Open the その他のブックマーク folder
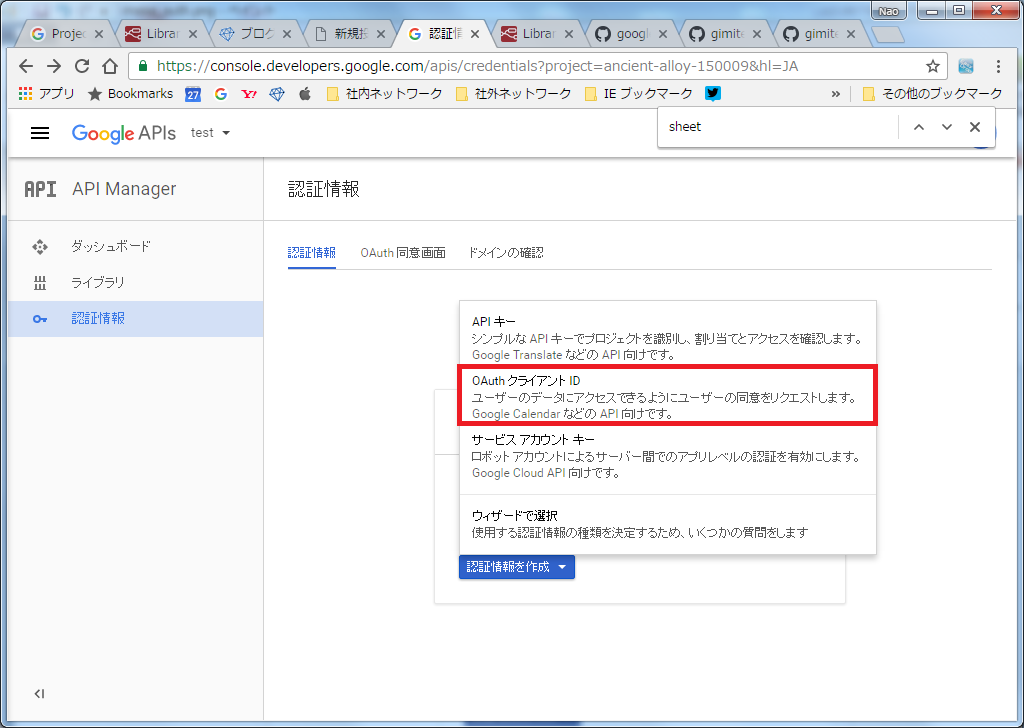This screenshot has width=1024, height=728. [x=933, y=93]
